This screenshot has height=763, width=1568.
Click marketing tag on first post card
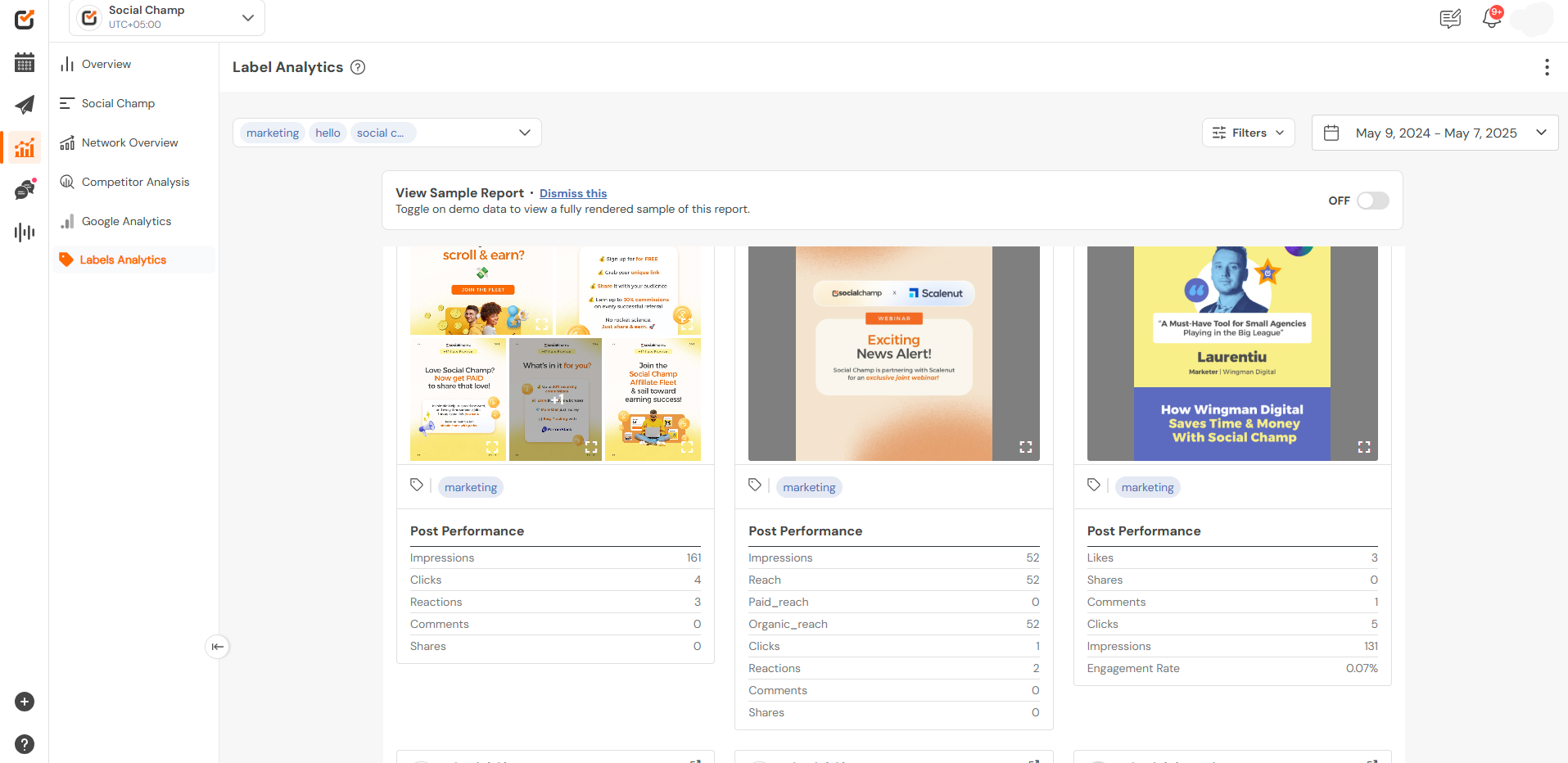pyautogui.click(x=471, y=487)
